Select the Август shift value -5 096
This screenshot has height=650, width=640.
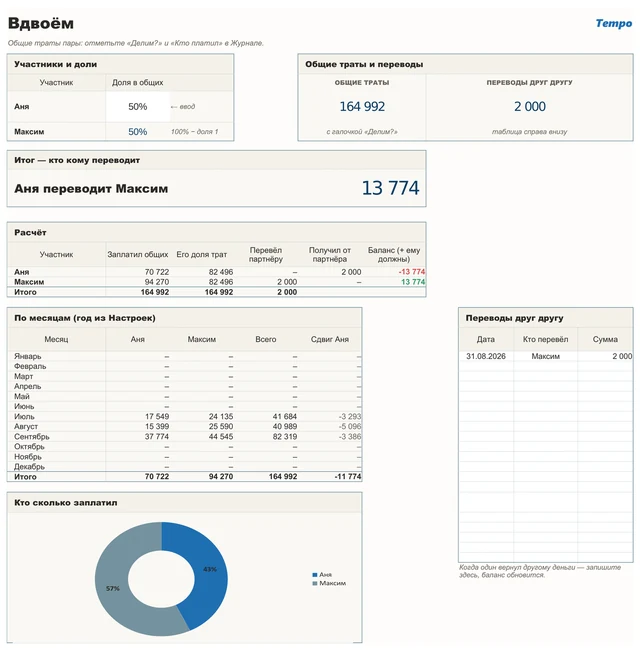coord(350,427)
